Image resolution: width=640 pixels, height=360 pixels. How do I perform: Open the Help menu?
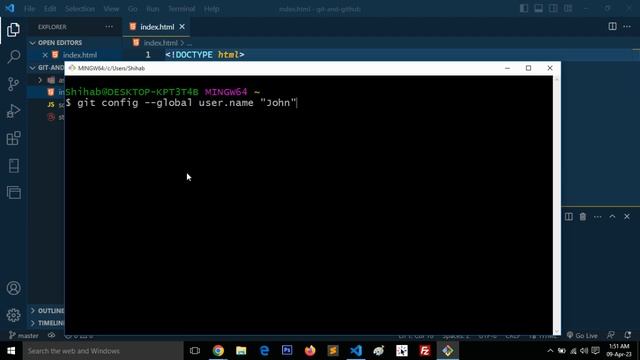click(x=211, y=9)
